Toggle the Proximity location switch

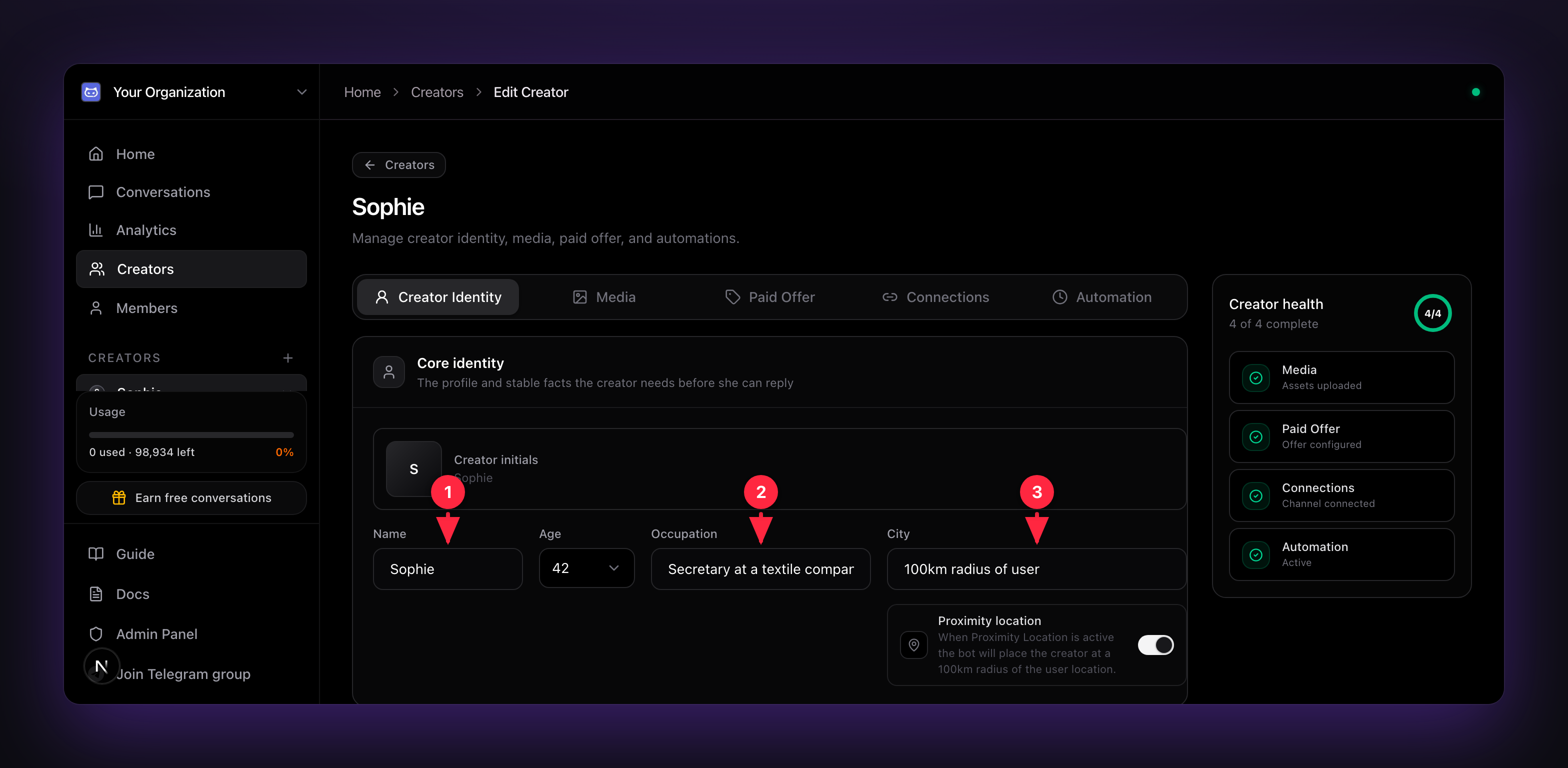click(x=1155, y=645)
